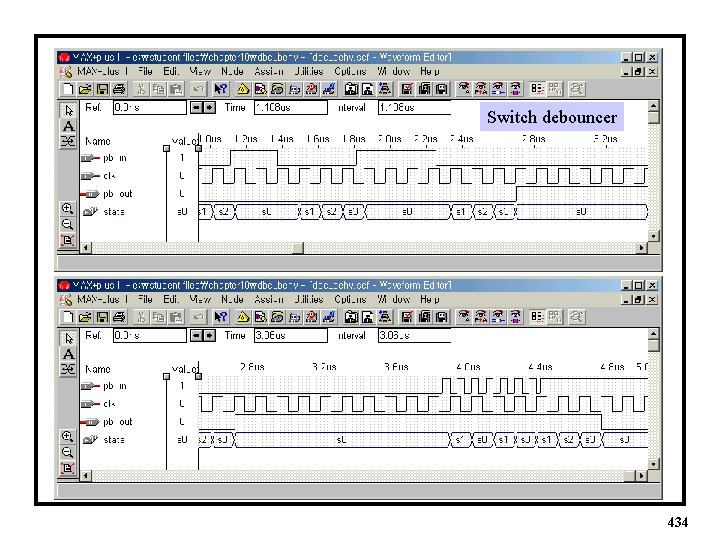Click left transition arrow button in 3.06us window

[x=196, y=336]
